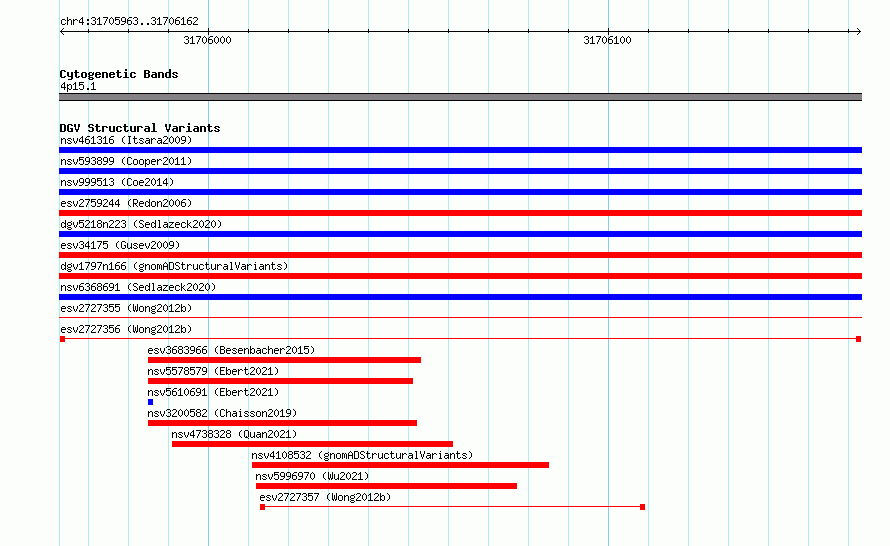
Task: Select nsv5996970 (Wu2021) label
Action: click(312, 476)
